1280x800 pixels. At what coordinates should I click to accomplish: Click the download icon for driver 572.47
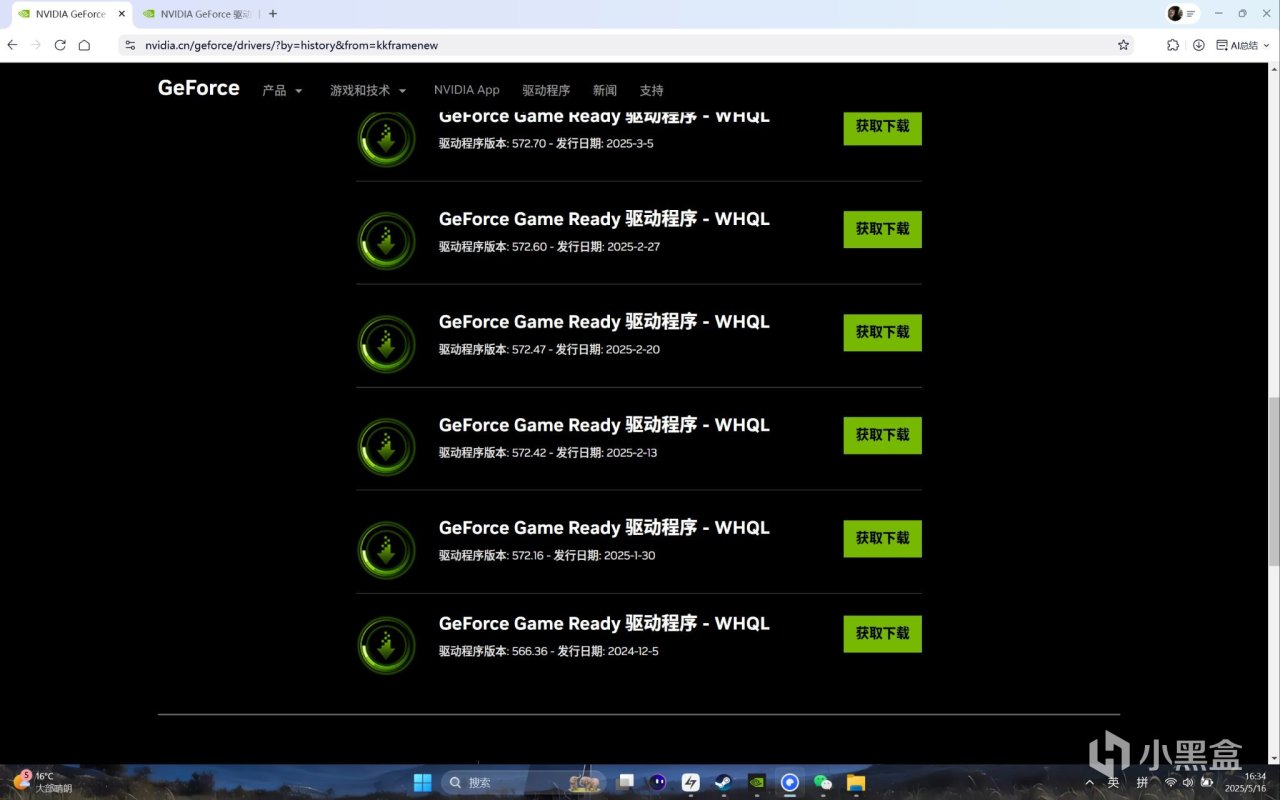point(386,344)
